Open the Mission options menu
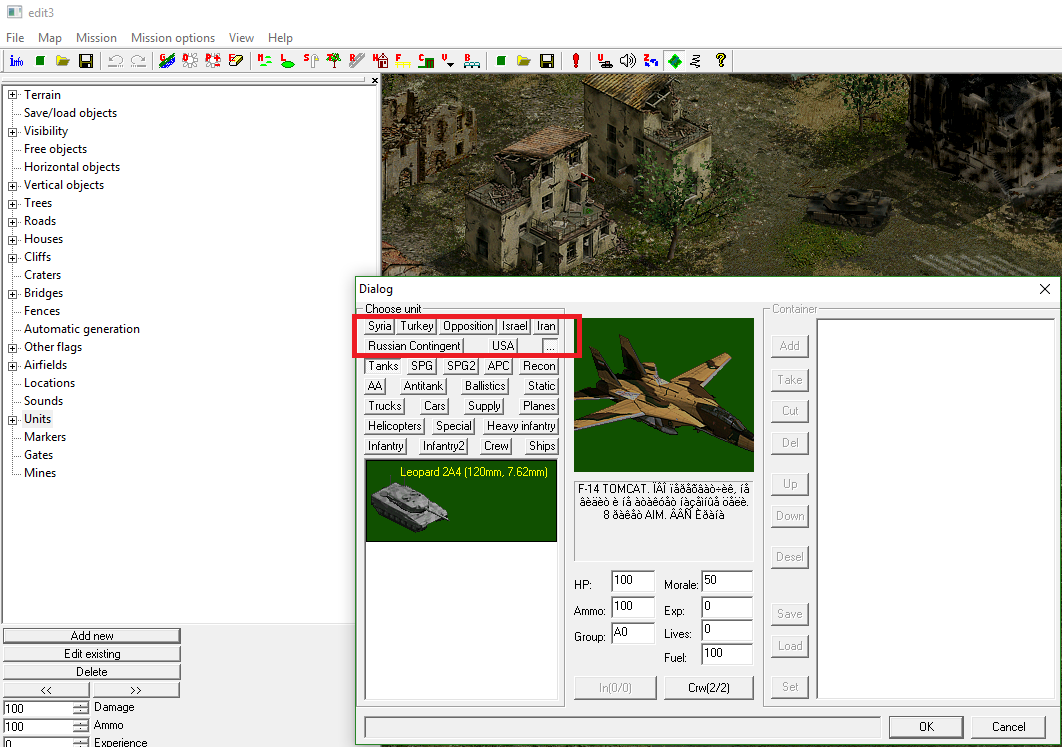 pyautogui.click(x=173, y=38)
